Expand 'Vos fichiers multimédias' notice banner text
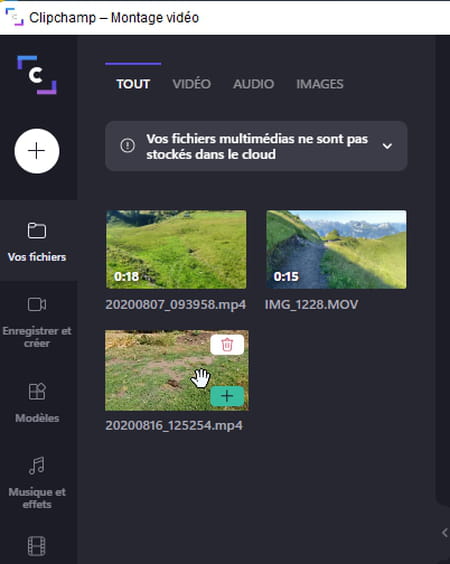Image resolution: width=450 pixels, height=564 pixels. click(257, 146)
